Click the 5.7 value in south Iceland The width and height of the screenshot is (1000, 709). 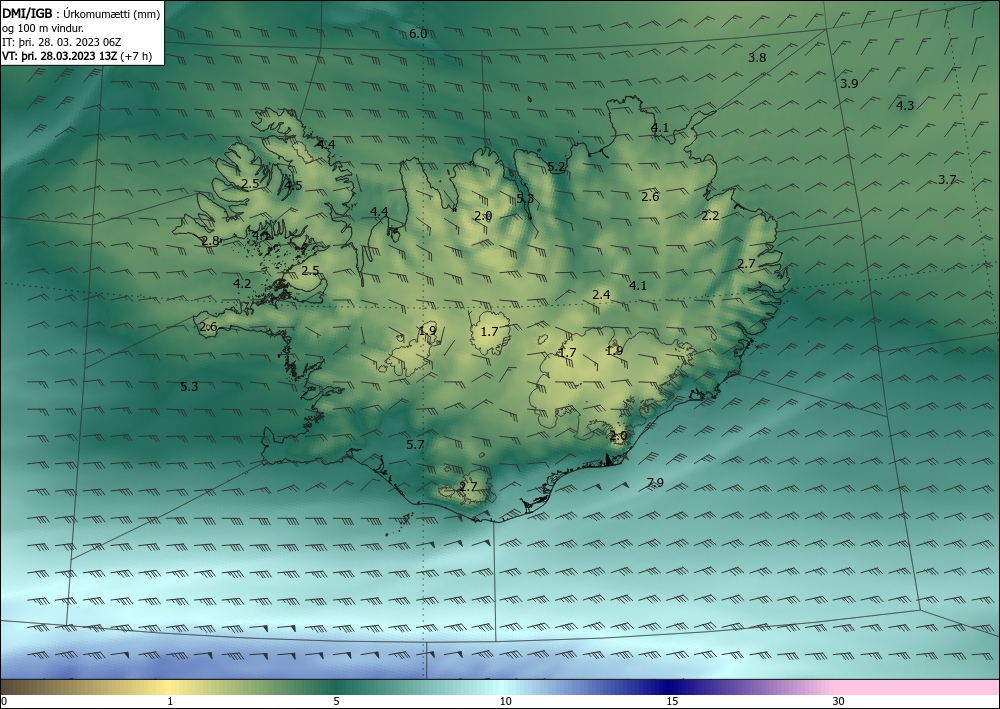pyautogui.click(x=415, y=444)
